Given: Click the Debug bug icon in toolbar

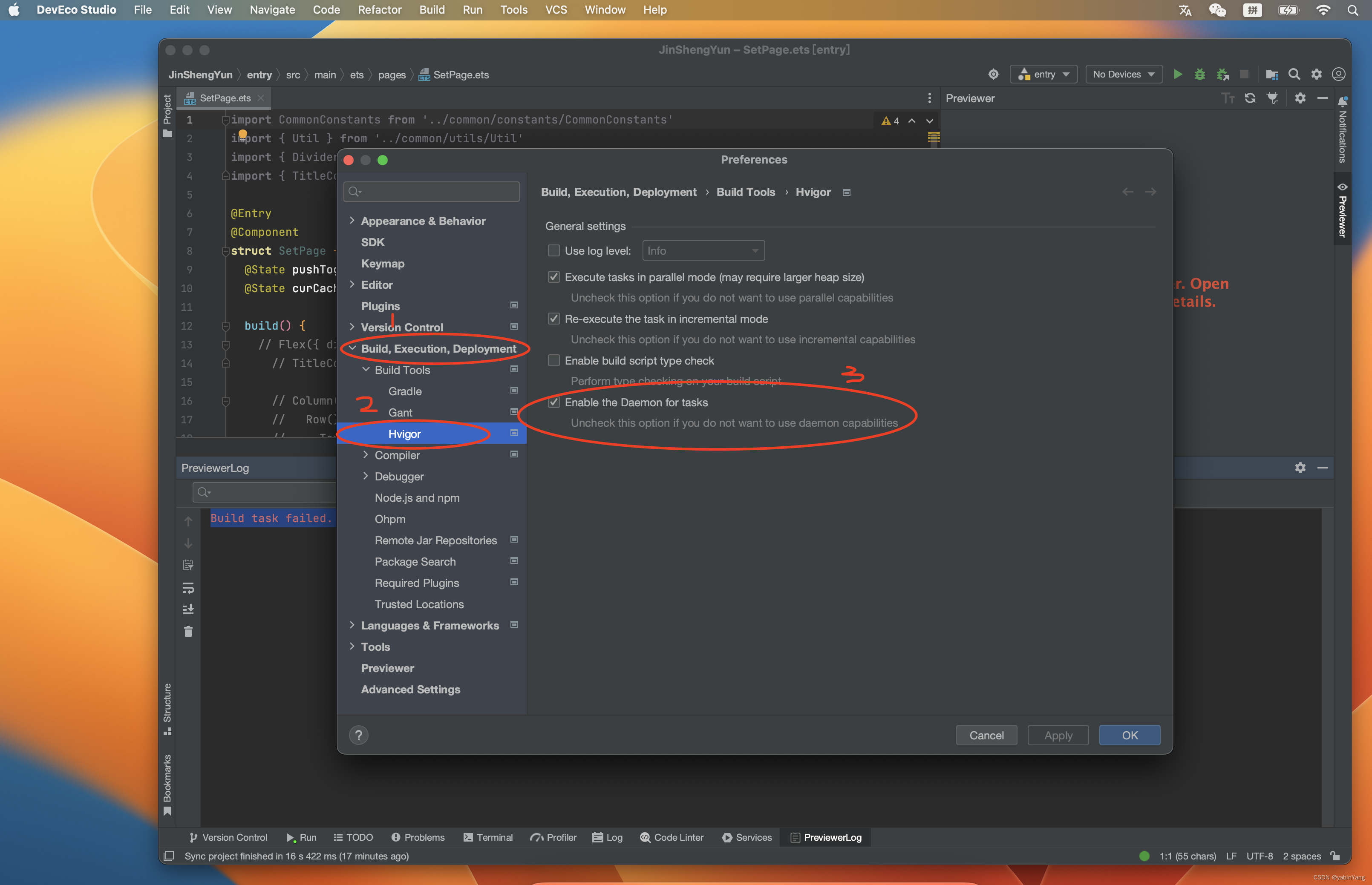Looking at the screenshot, I should (x=1199, y=74).
